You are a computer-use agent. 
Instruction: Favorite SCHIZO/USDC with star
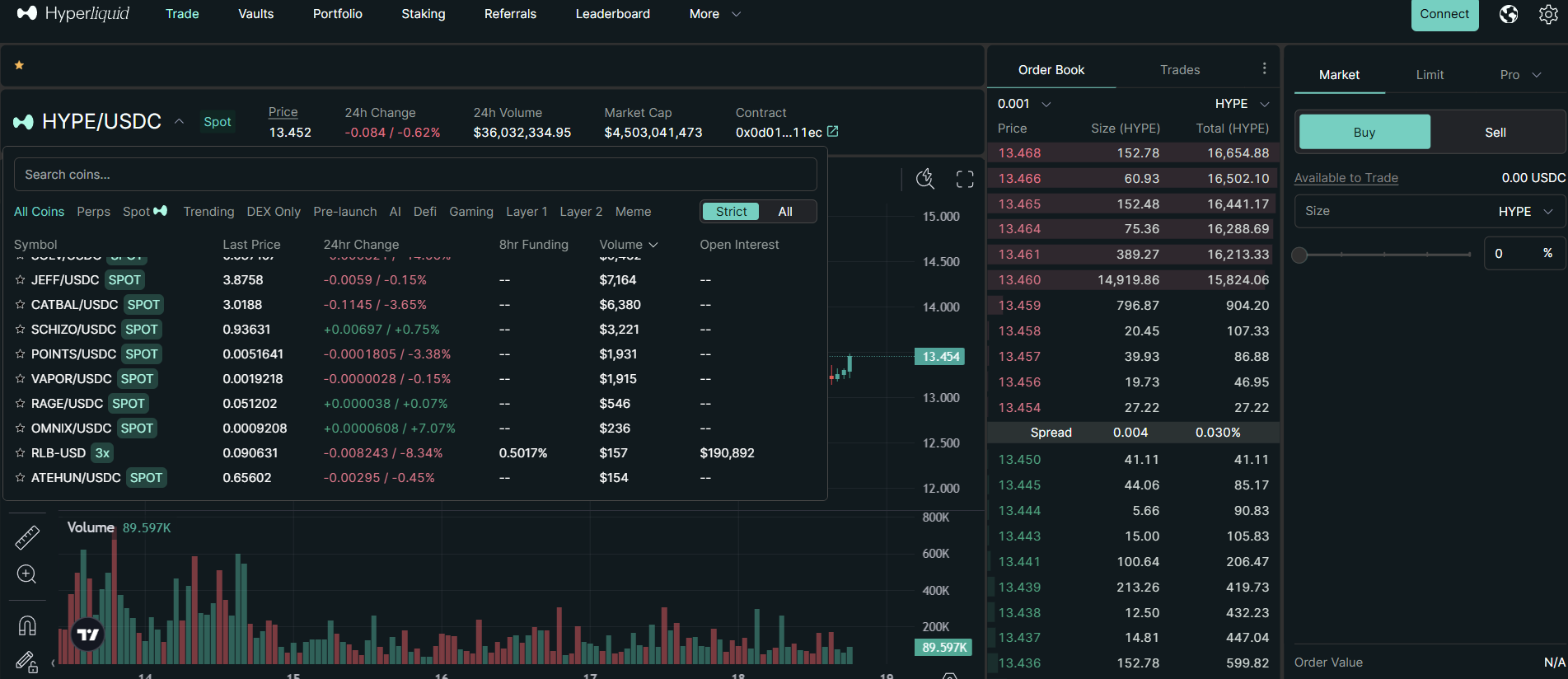[x=20, y=330]
